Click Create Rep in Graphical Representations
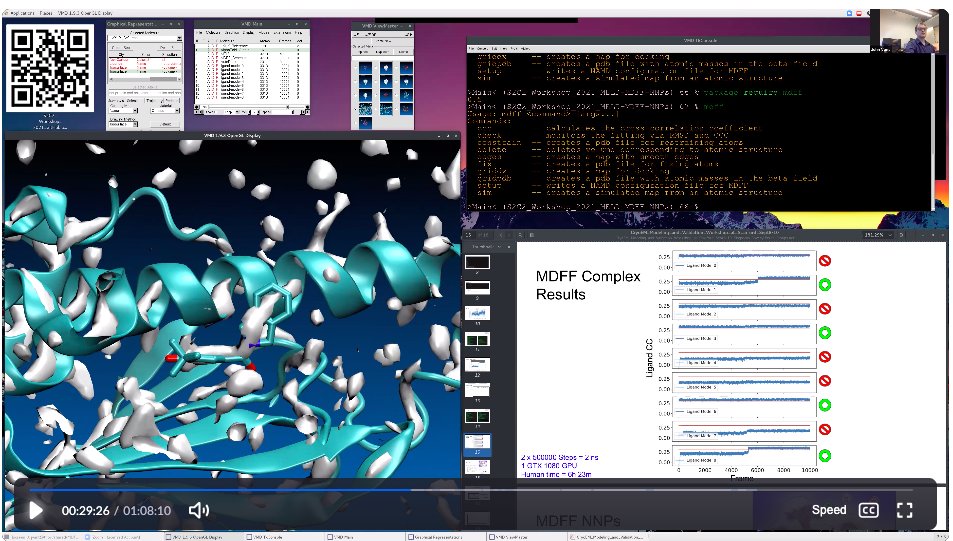Viewport: 953px width, 541px height. (122, 47)
